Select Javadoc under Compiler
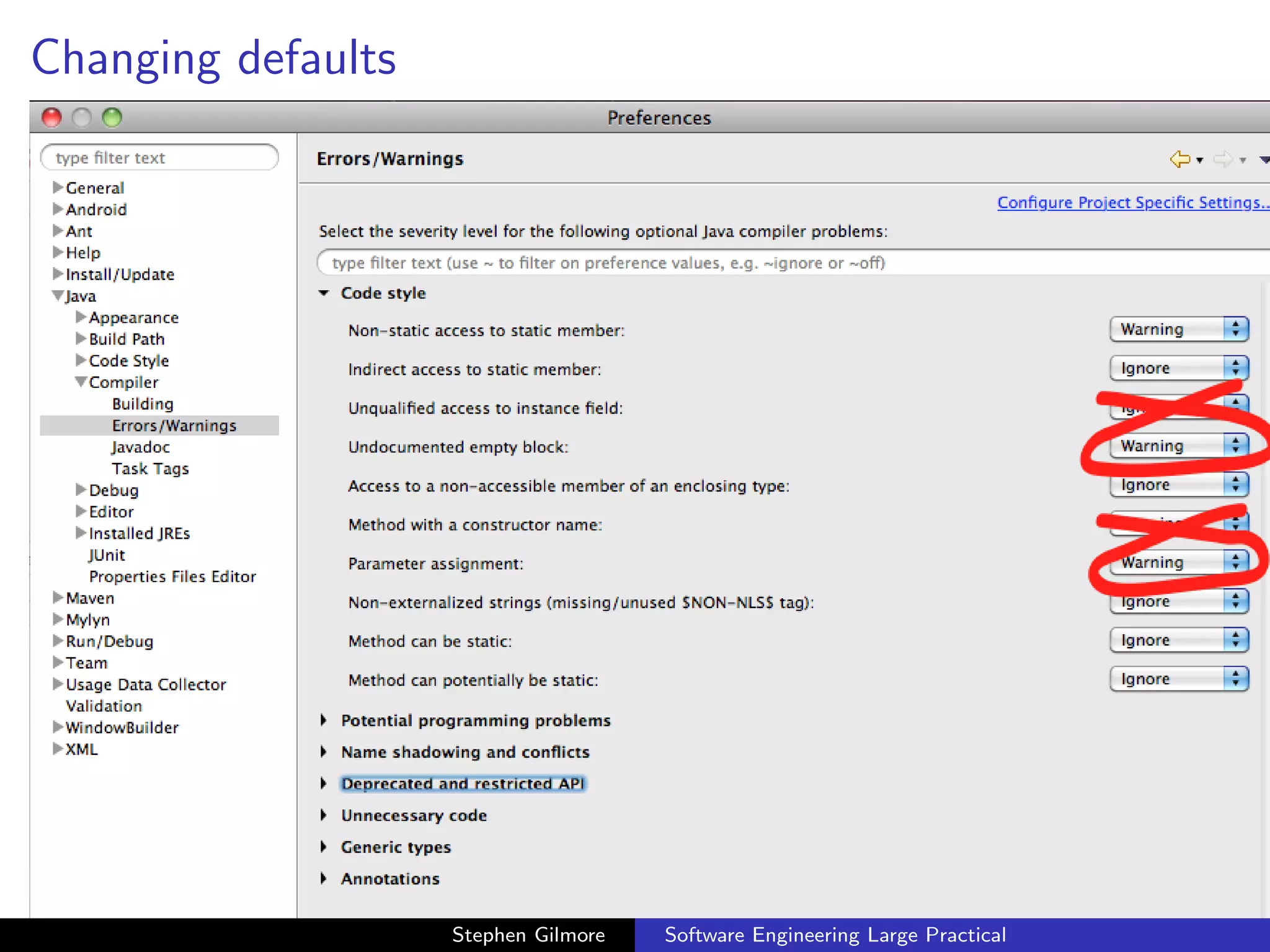1270x952 pixels. (x=141, y=447)
